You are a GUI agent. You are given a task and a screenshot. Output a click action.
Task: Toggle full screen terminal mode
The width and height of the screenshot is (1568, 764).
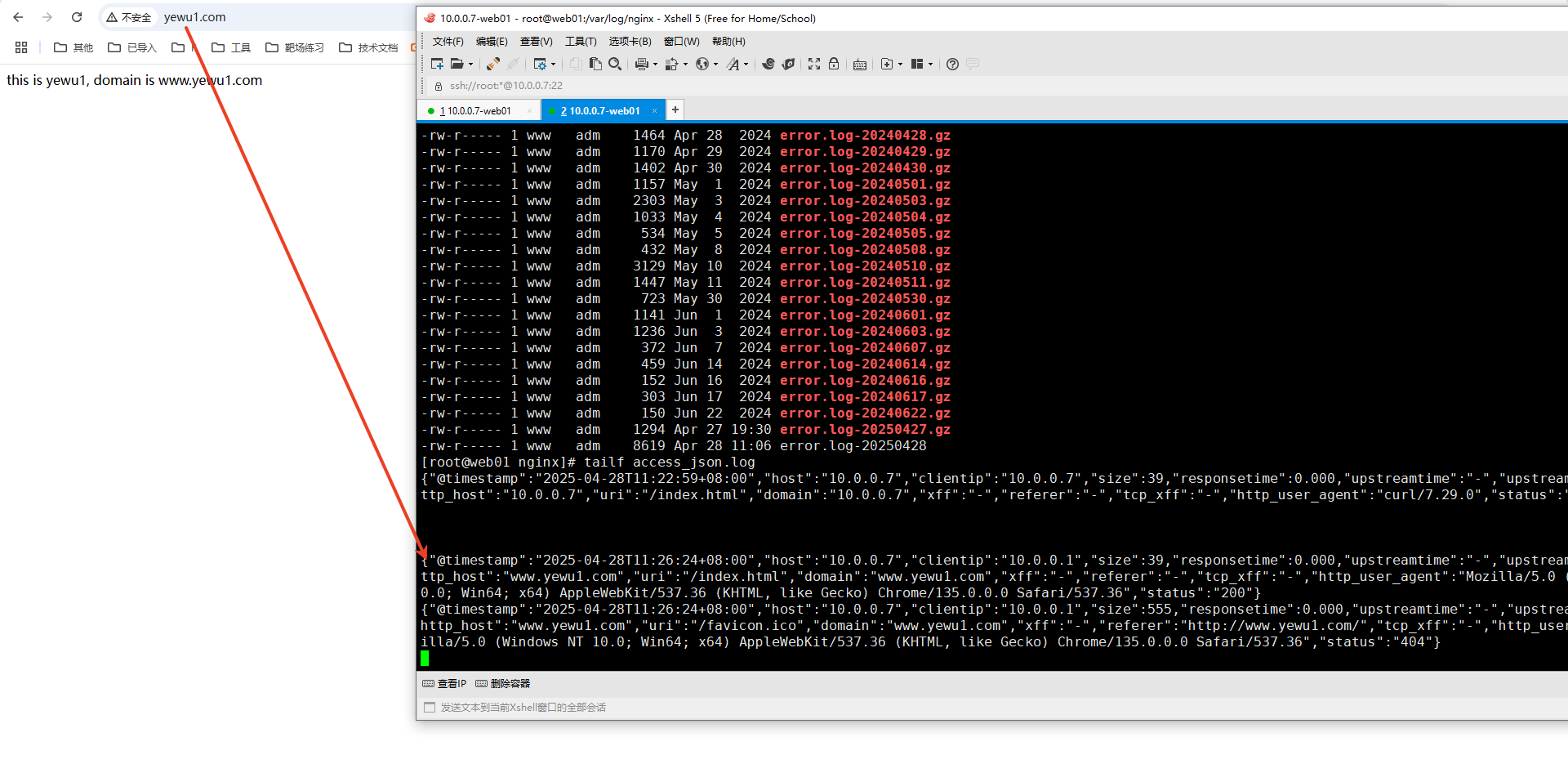[x=813, y=64]
